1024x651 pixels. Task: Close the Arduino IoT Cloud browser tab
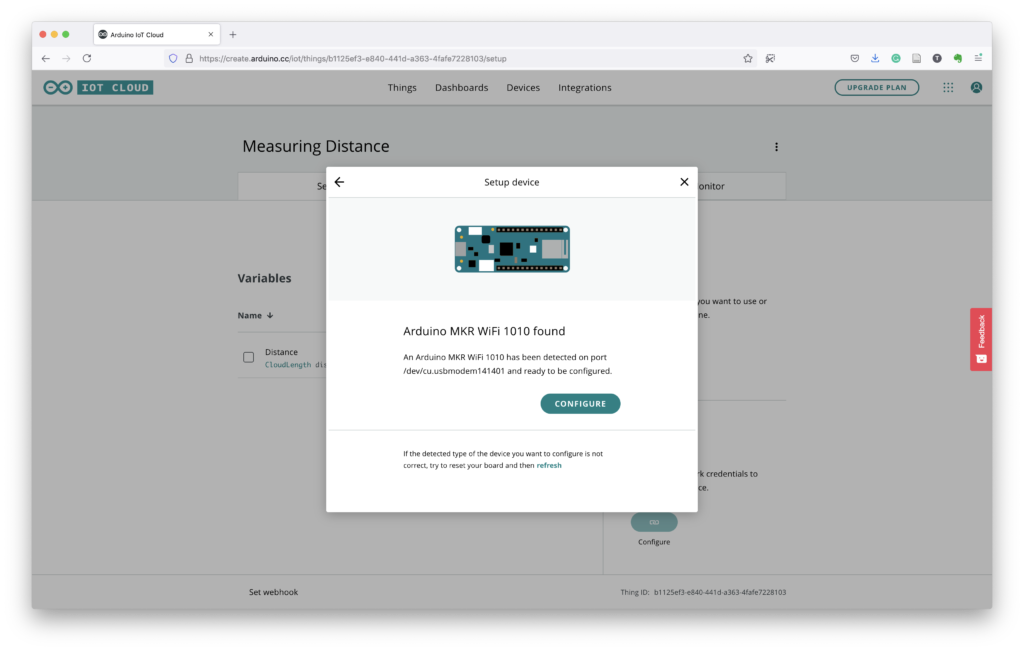[211, 35]
